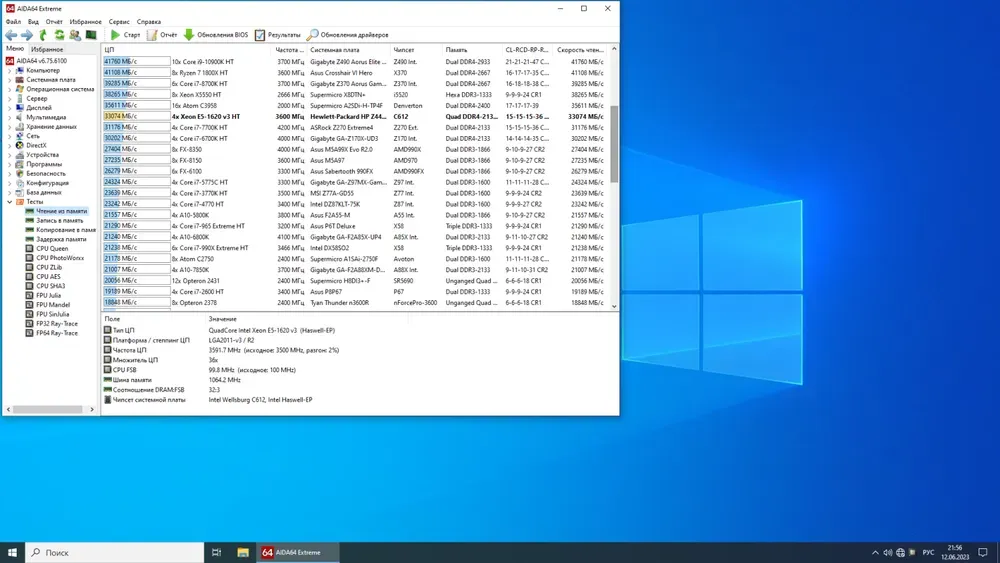Click the Отчёт toolbar button
The width and height of the screenshot is (1000, 563).
(162, 35)
